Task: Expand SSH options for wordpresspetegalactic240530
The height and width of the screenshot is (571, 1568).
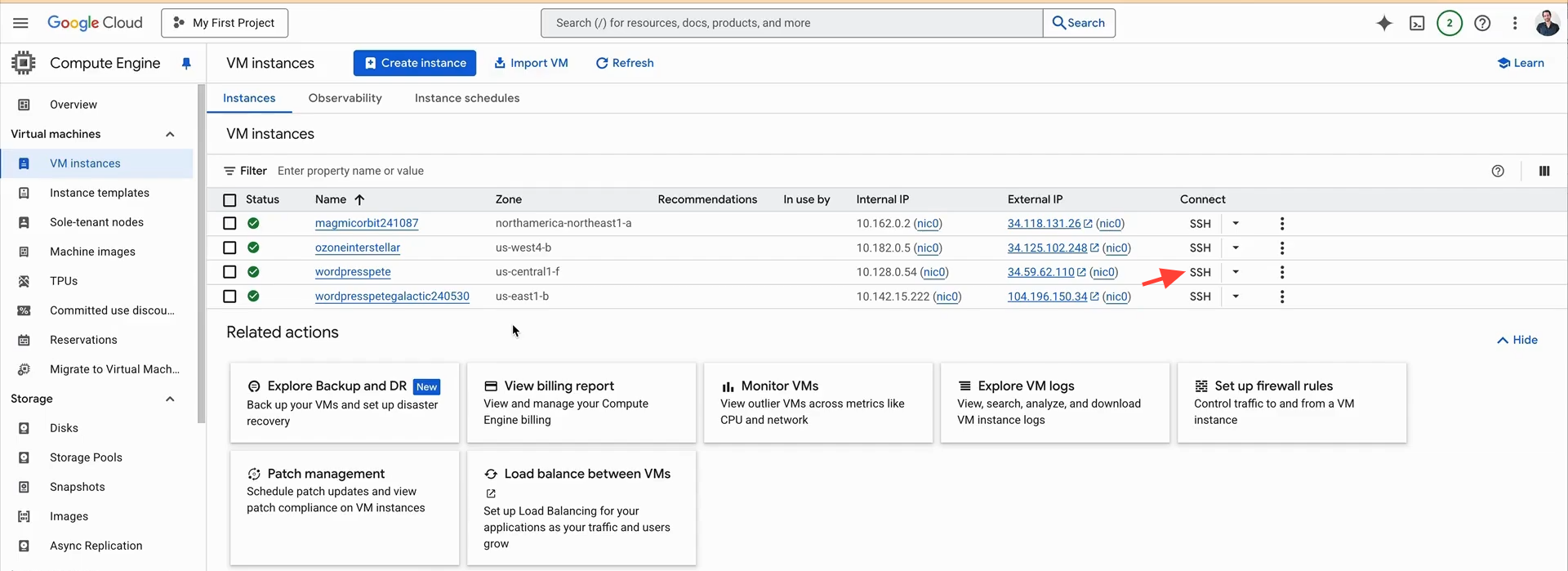Action: (1236, 297)
